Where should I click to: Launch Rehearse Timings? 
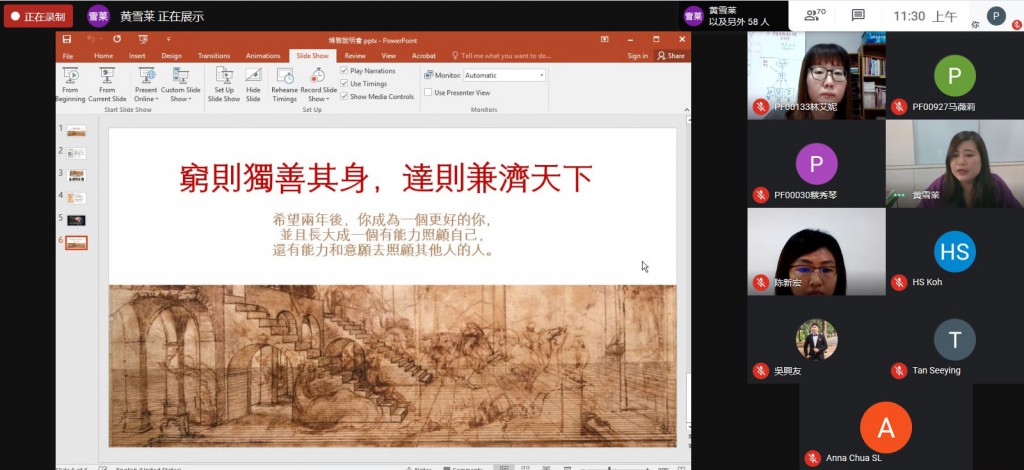coord(285,85)
